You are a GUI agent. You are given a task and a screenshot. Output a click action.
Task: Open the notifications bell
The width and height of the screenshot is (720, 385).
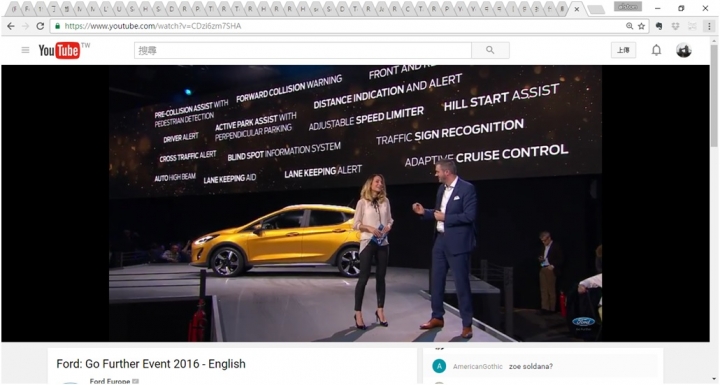[x=657, y=50]
